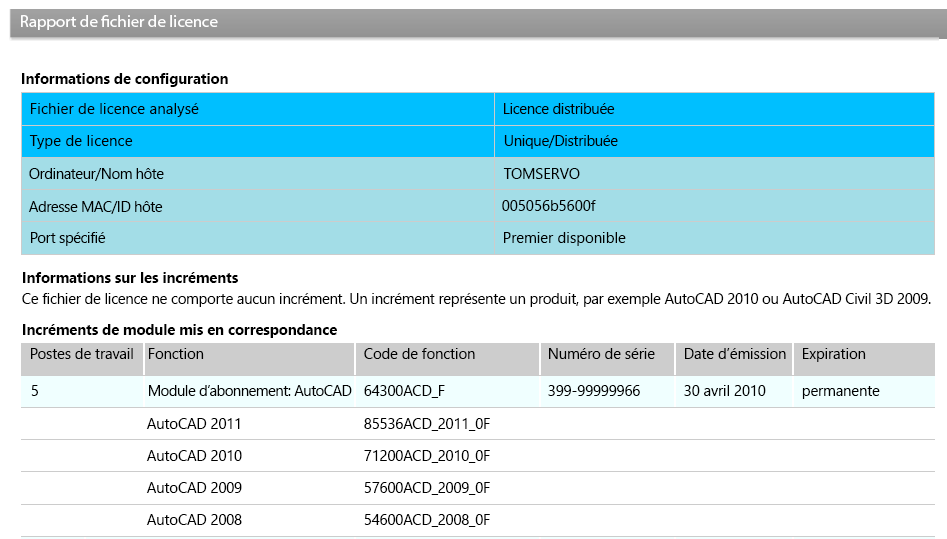Viewport: 947px width, 539px height.
Task: Select the TOMSERVO host name value
Action: coord(542,174)
